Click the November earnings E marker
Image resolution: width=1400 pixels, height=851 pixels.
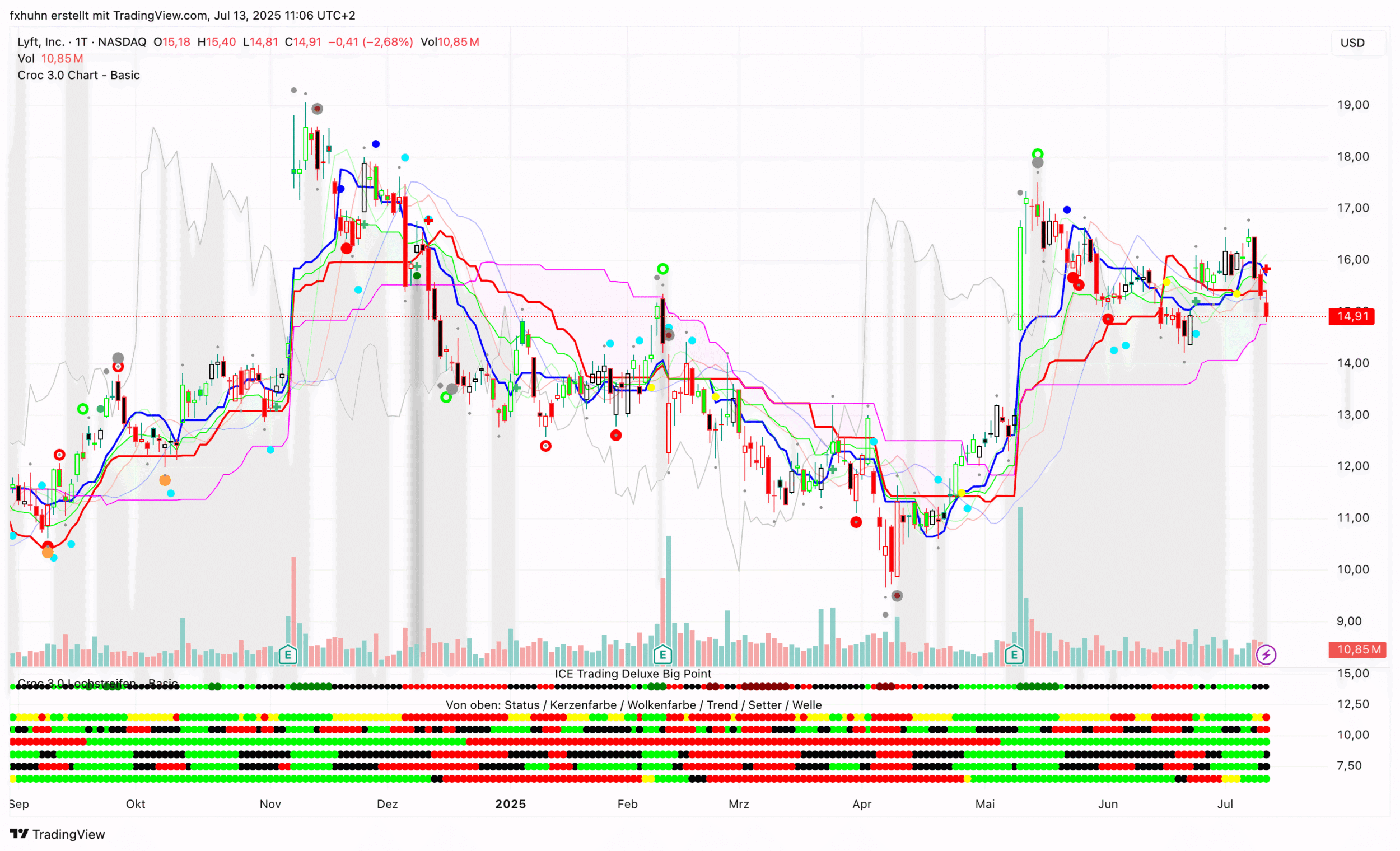click(x=288, y=655)
